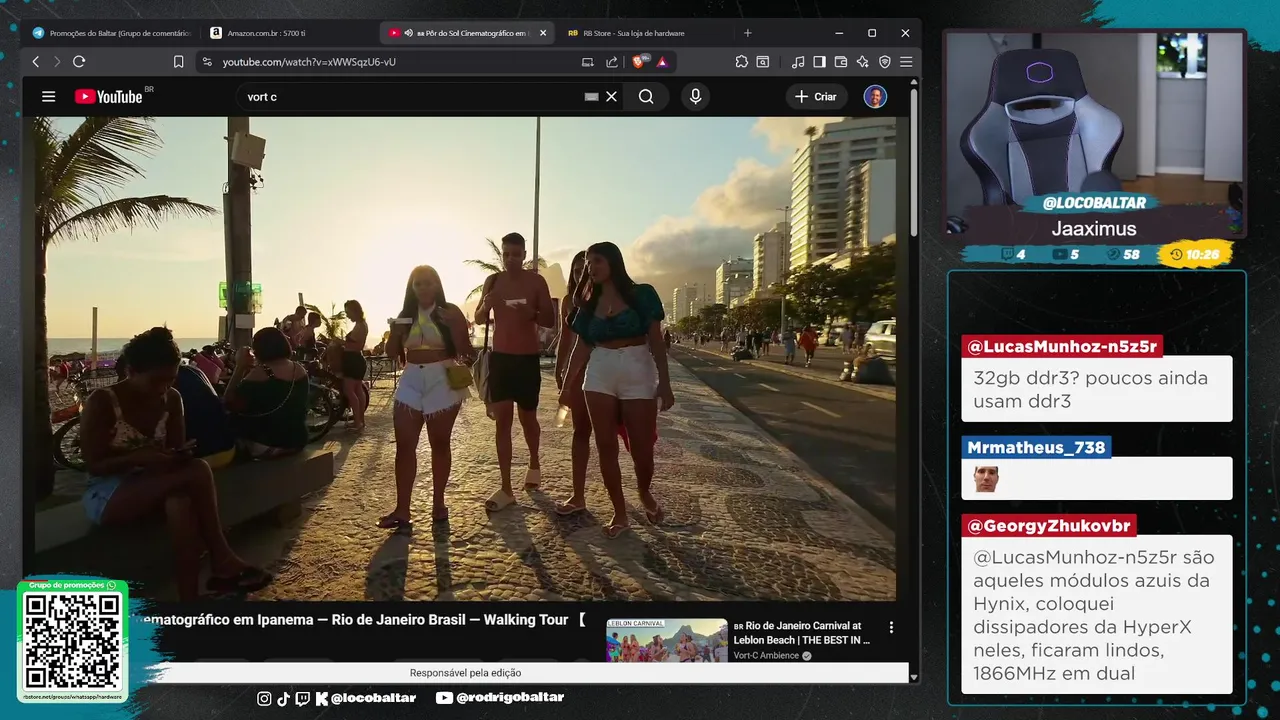The height and width of the screenshot is (720, 1280).
Task: Click the Twitch icon in the footer
Action: click(303, 699)
